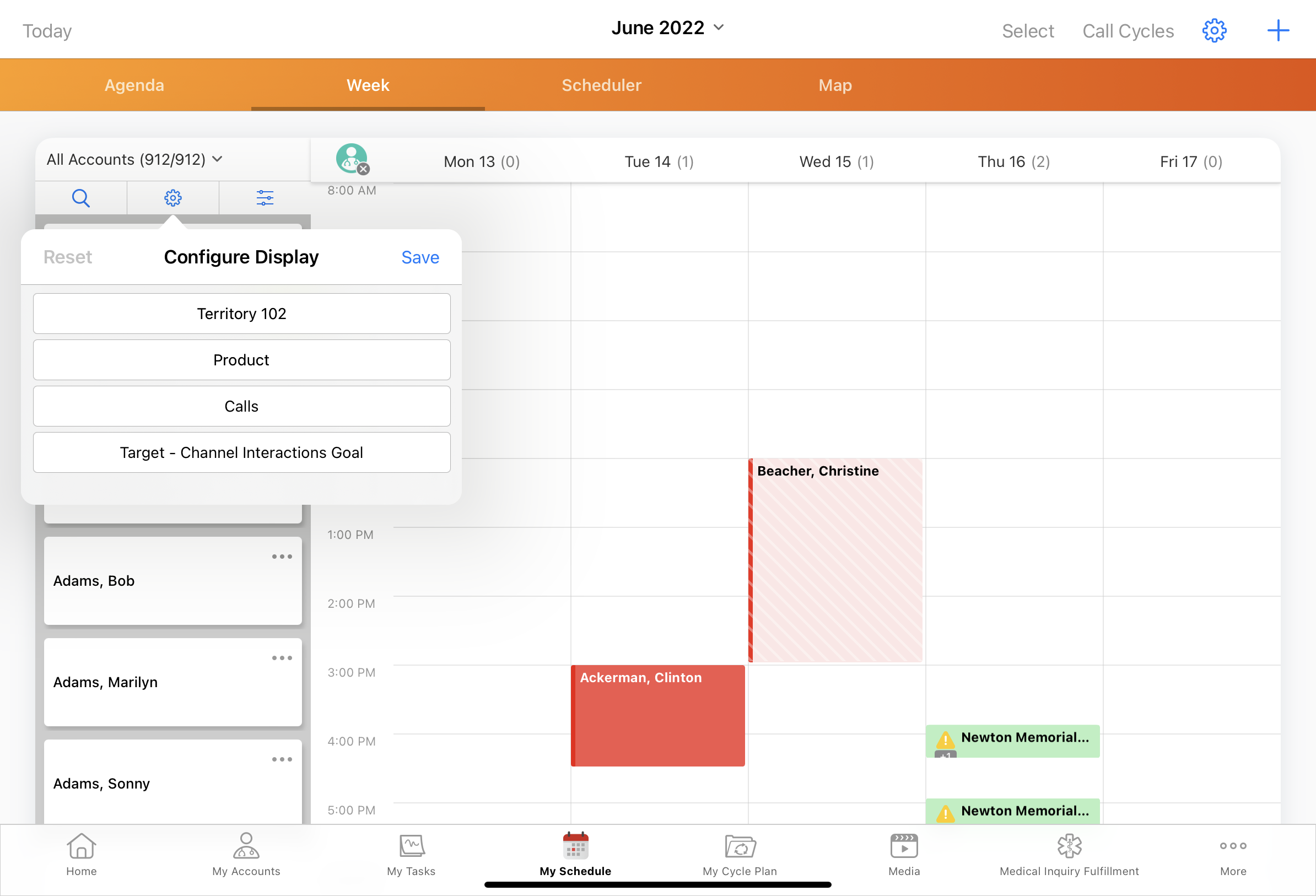The height and width of the screenshot is (896, 1316).
Task: Toggle the Product display option
Action: tap(242, 360)
